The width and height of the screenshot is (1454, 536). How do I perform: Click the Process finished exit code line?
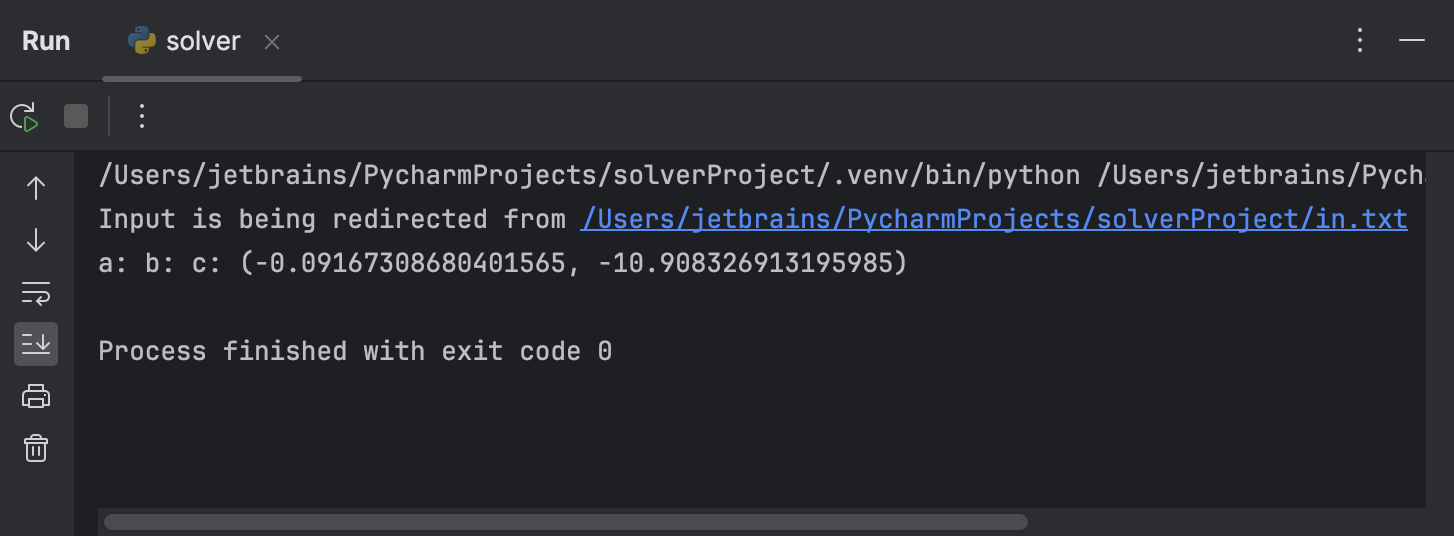(x=355, y=351)
